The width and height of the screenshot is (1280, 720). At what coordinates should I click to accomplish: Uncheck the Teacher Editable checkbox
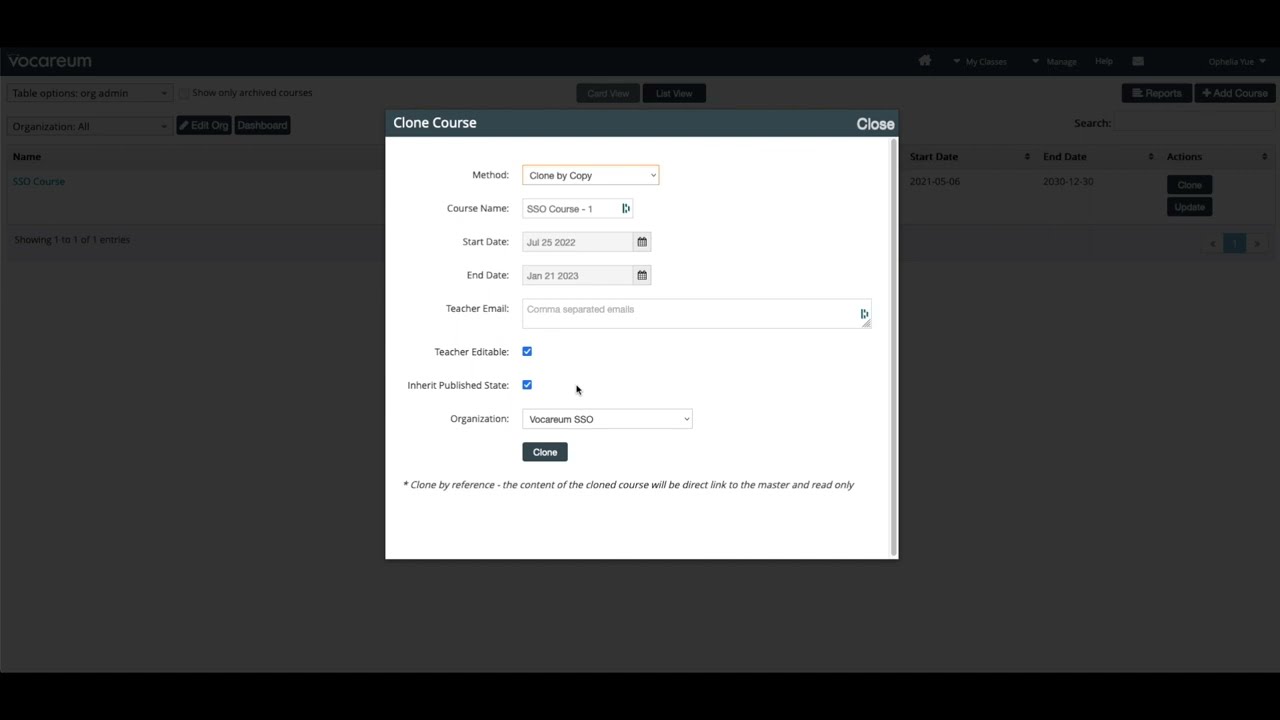coord(527,351)
